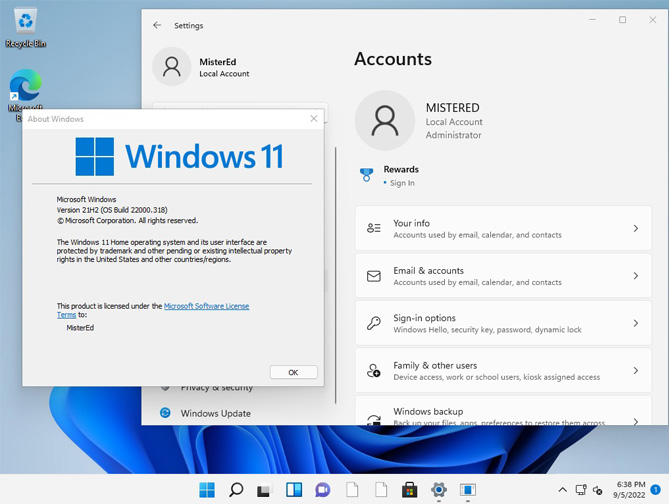669x504 pixels.
Task: Open Task View on taskbar
Action: tap(265, 490)
